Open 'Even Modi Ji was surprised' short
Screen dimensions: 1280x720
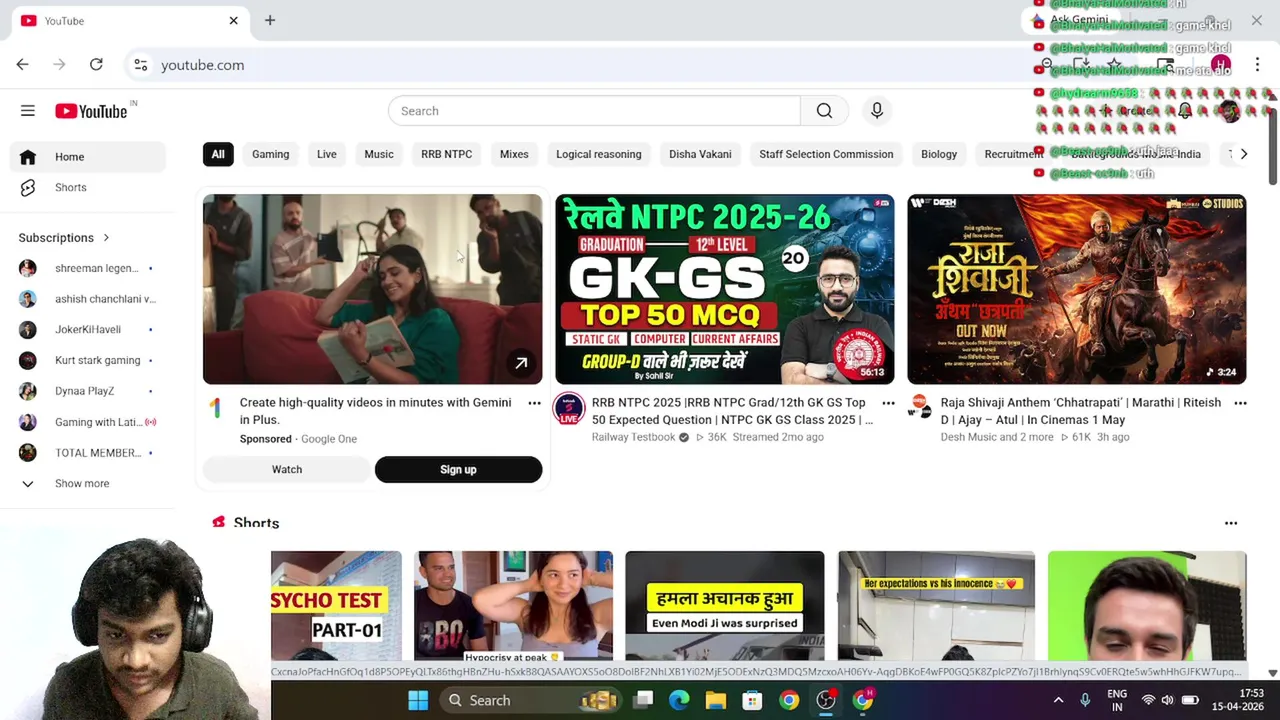[725, 606]
